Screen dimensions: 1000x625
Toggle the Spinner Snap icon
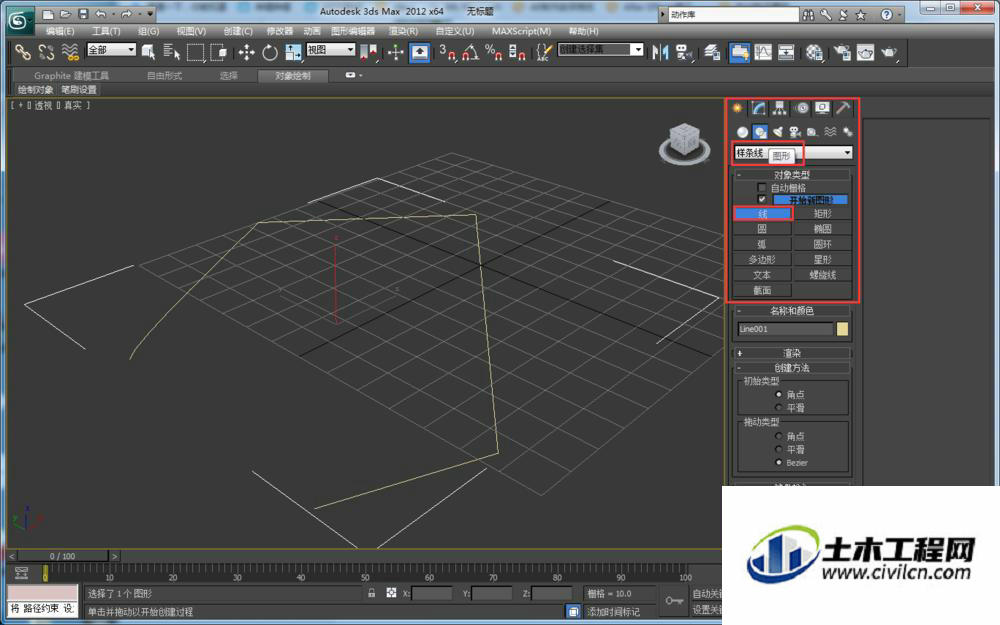(517, 52)
